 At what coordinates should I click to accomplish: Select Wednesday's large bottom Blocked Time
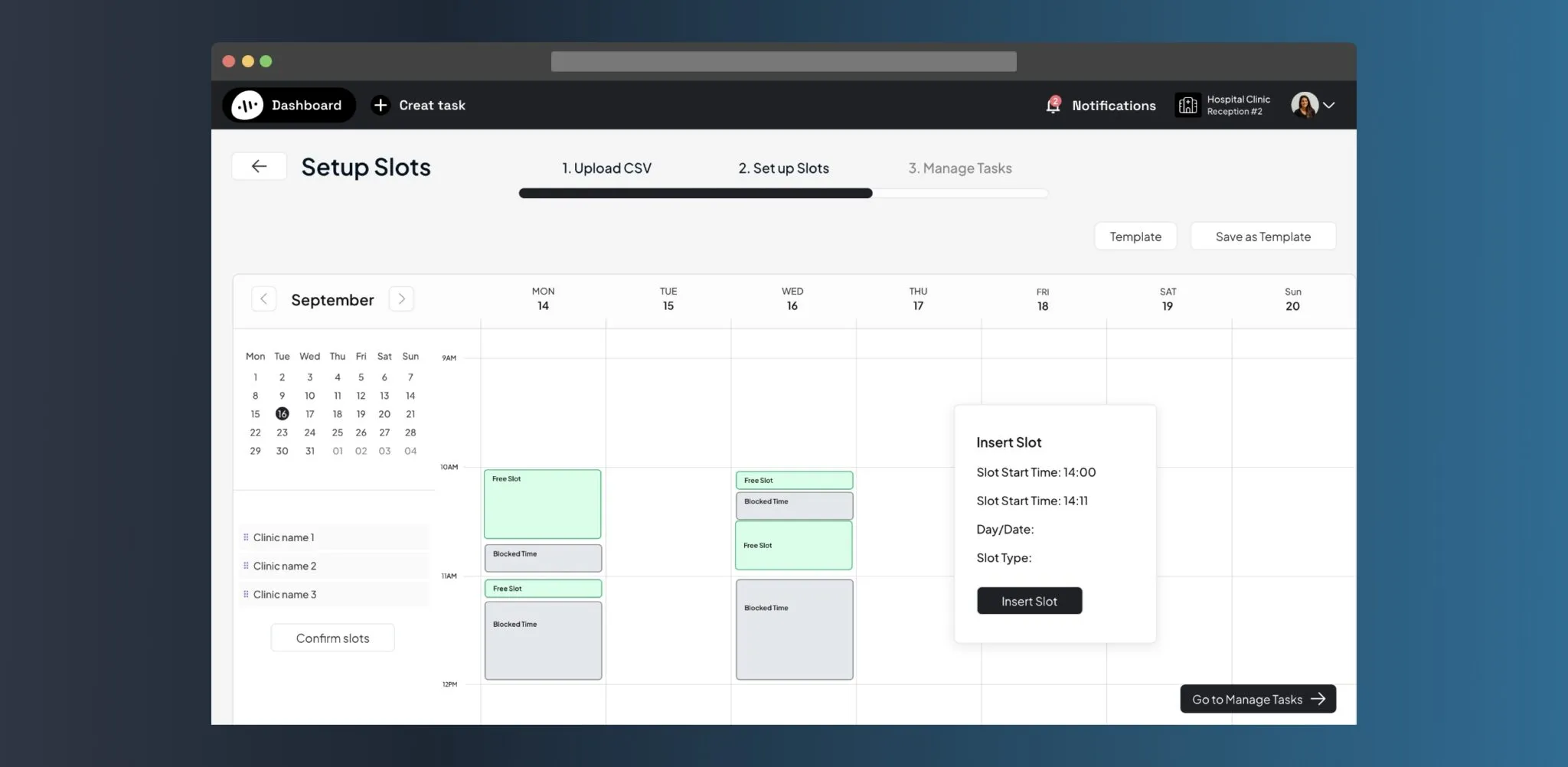(x=795, y=629)
